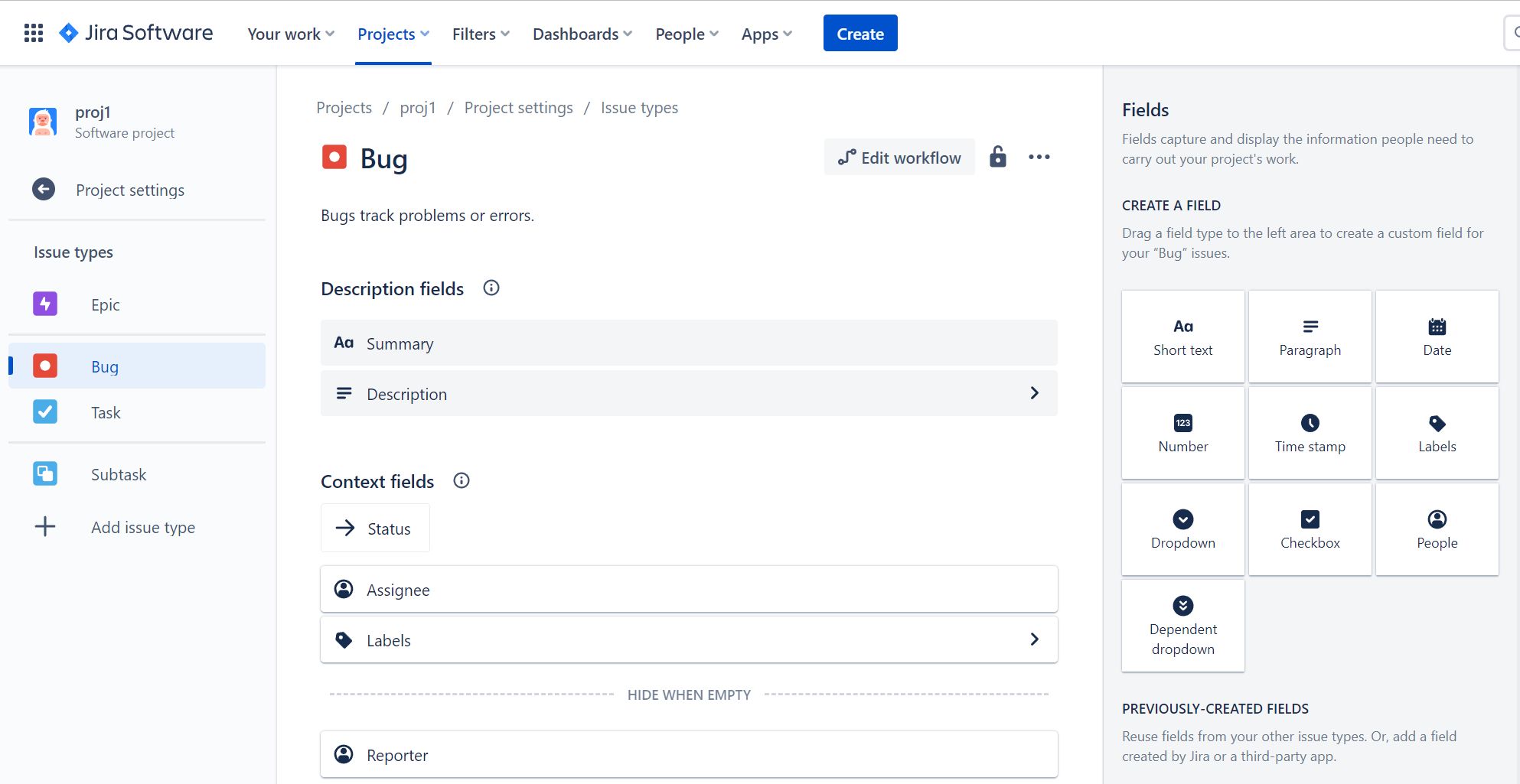Go to Projects breadcrumb link

coord(344,108)
